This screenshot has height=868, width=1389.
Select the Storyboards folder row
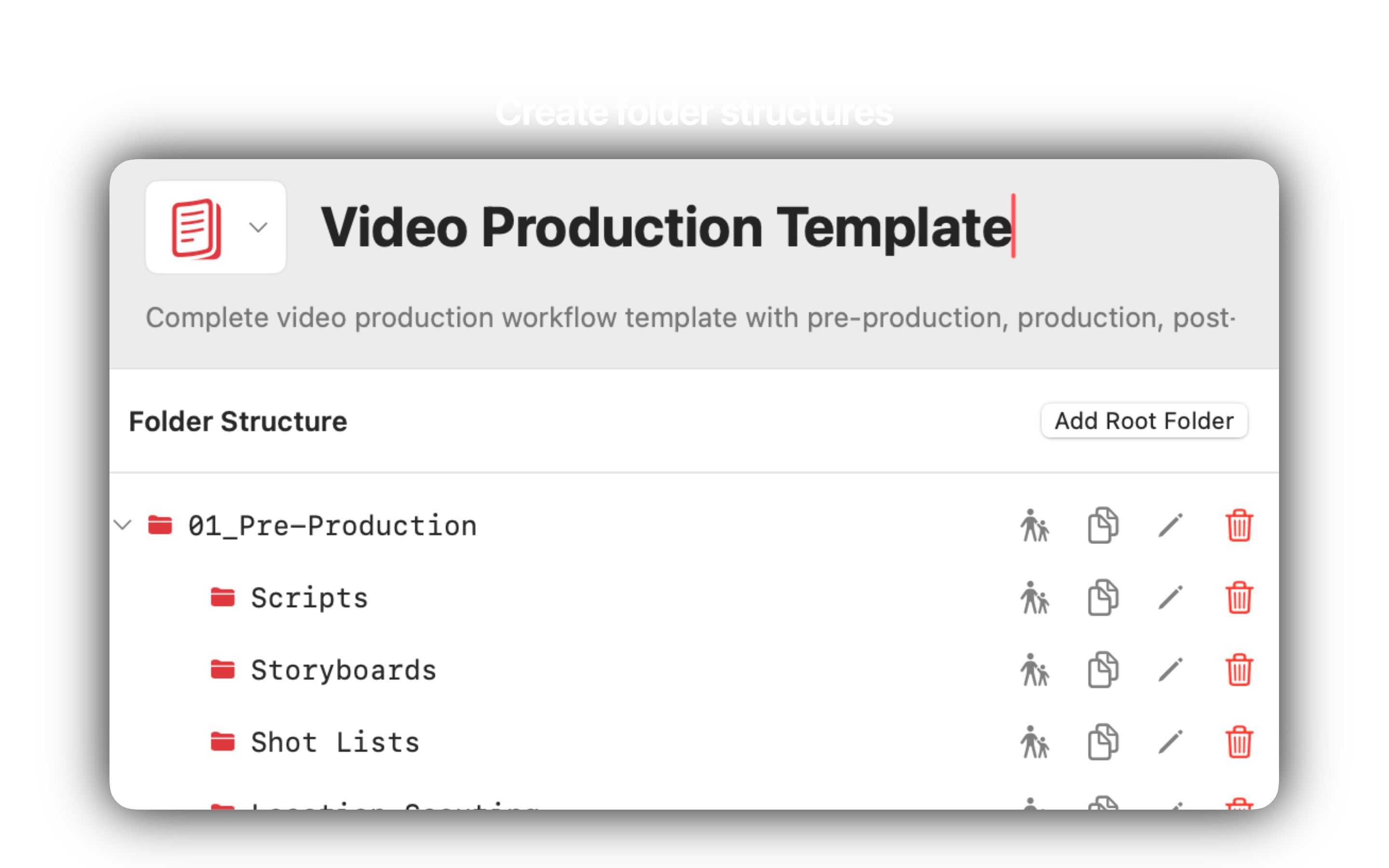(x=694, y=670)
